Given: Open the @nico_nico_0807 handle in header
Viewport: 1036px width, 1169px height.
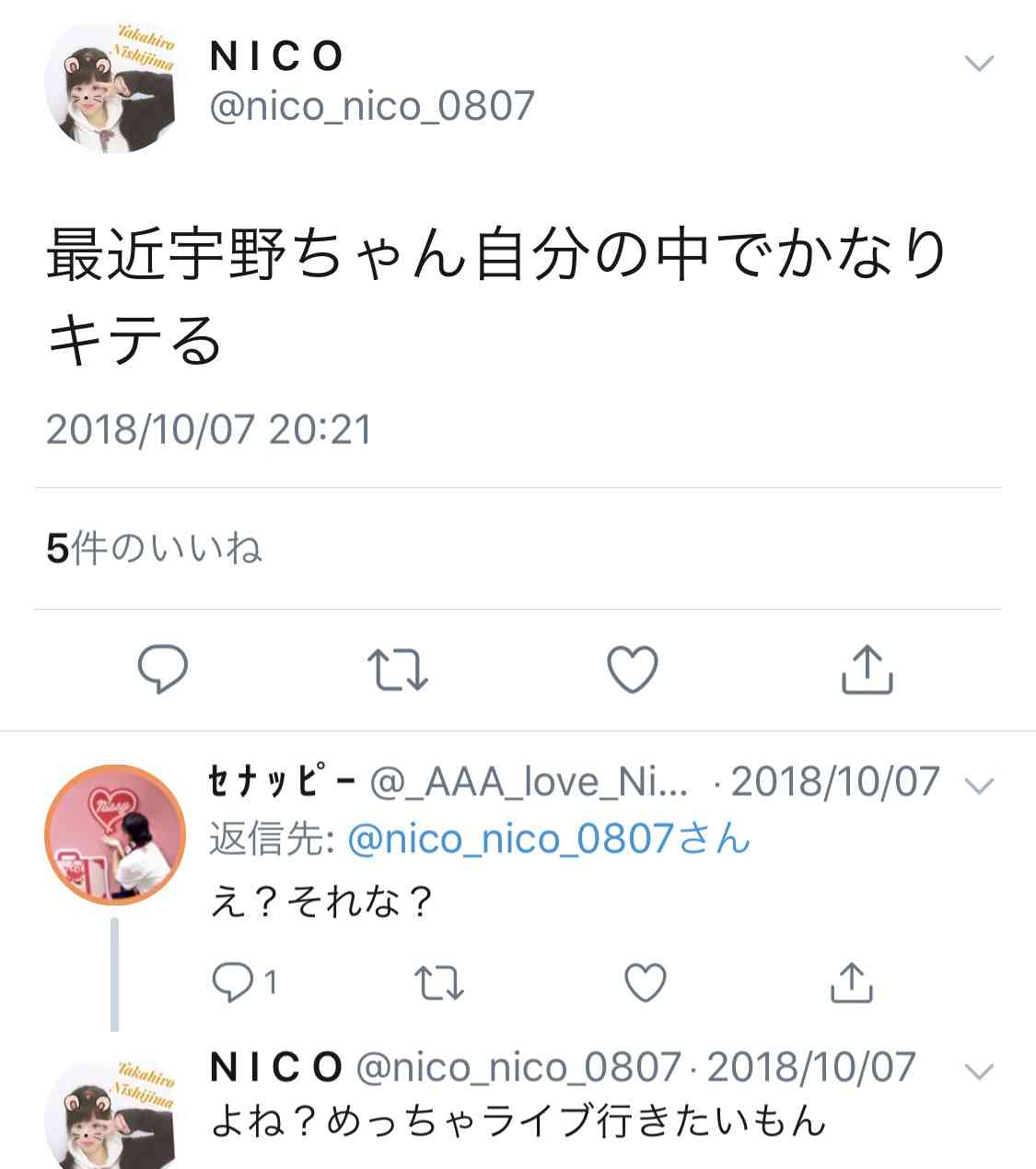Looking at the screenshot, I should coord(372,106).
